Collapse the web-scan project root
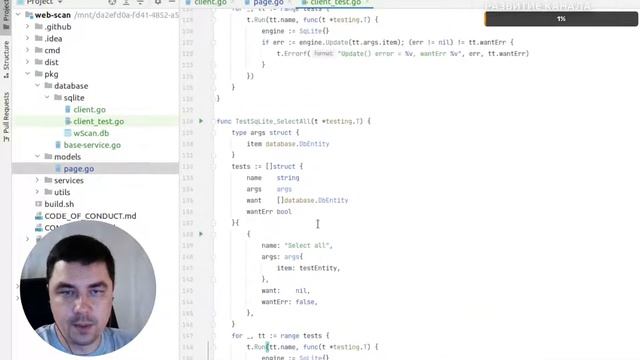Screen dimensions: 640x360 coord(18,15)
